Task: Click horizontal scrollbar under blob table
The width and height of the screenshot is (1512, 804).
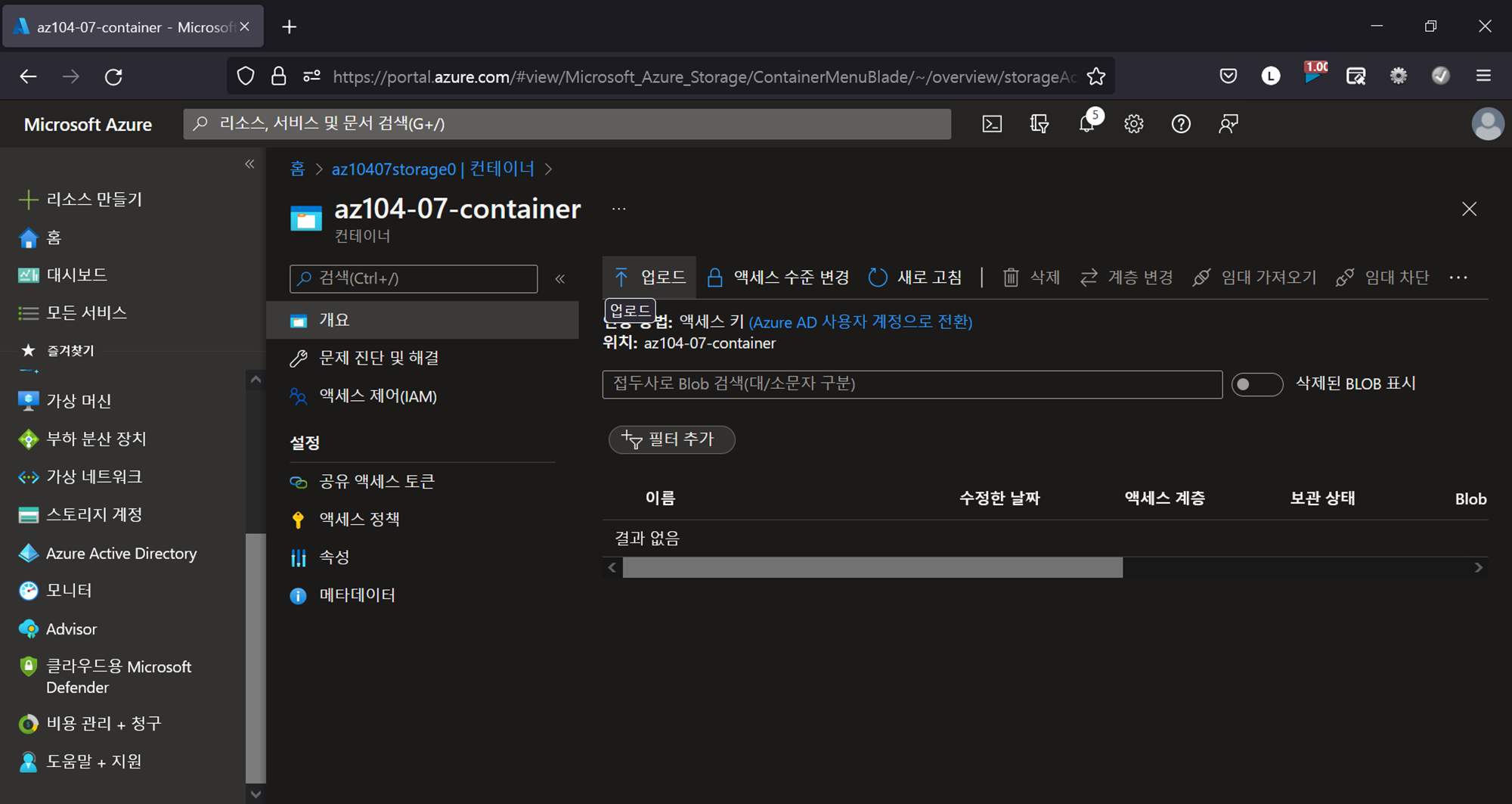Action: 872,567
